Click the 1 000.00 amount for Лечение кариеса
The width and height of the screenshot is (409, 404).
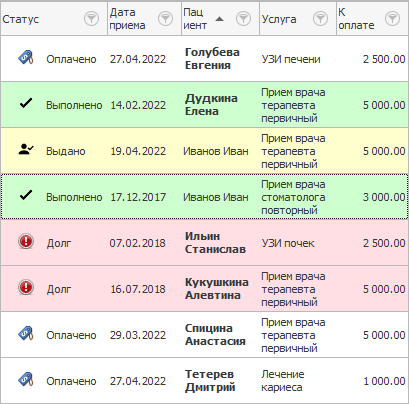[x=384, y=381]
